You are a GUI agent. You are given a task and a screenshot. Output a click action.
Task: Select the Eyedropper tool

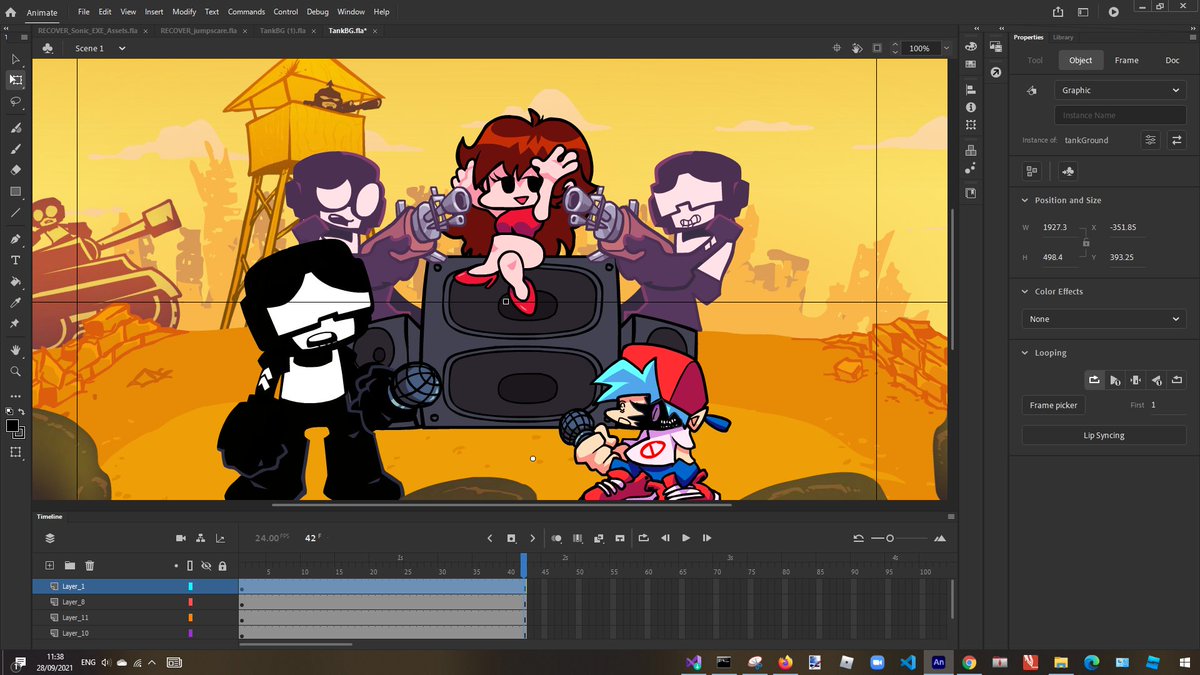click(15, 303)
